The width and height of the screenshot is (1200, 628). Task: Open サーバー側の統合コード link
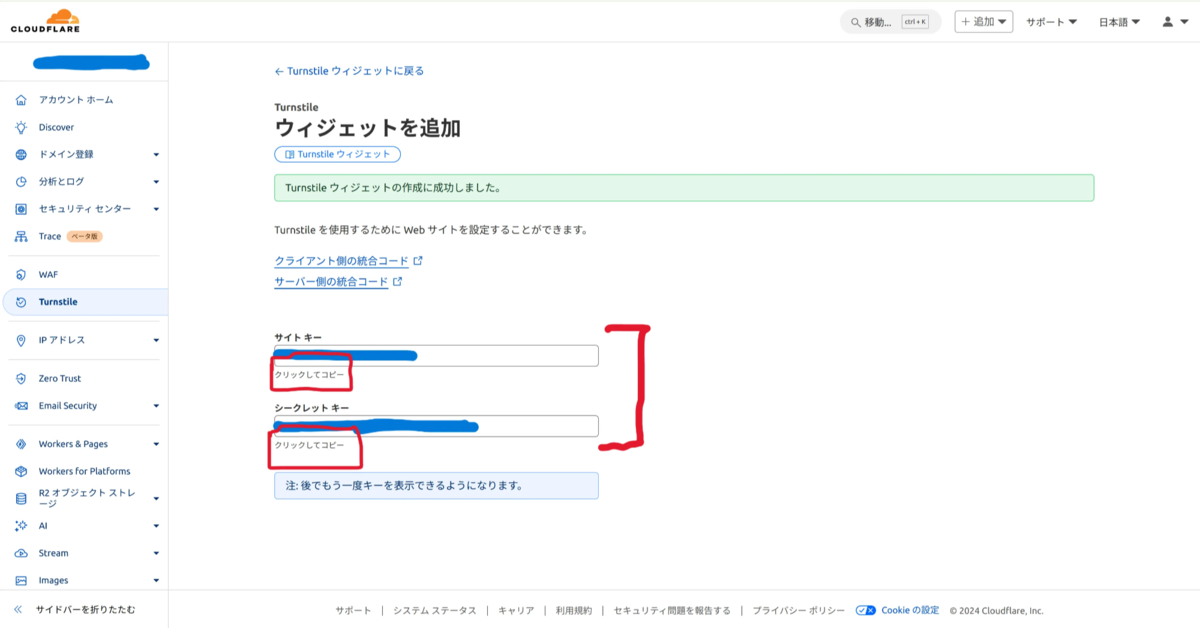click(x=331, y=282)
